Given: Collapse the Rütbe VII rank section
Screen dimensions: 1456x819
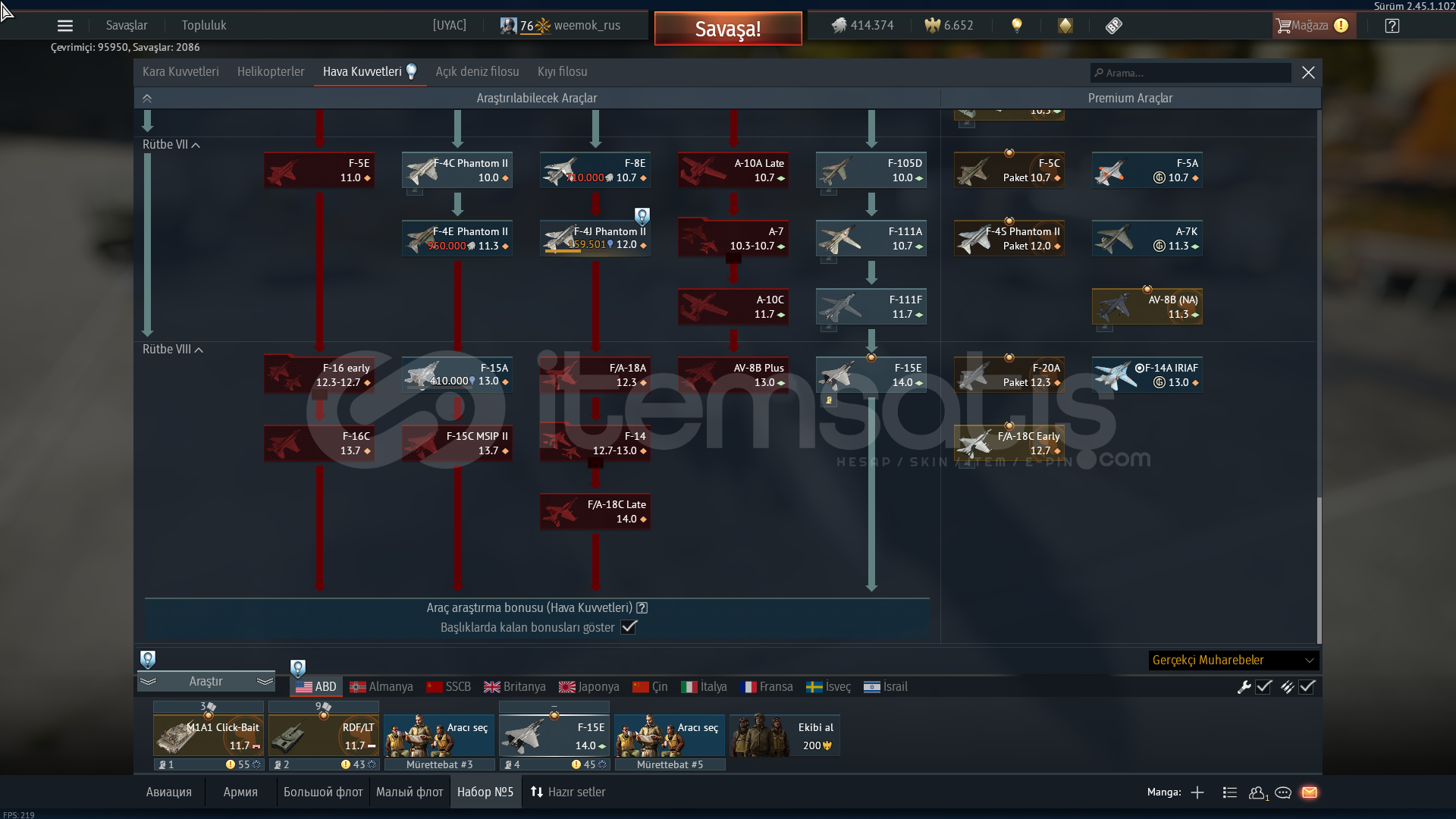Looking at the screenshot, I should point(171,145).
